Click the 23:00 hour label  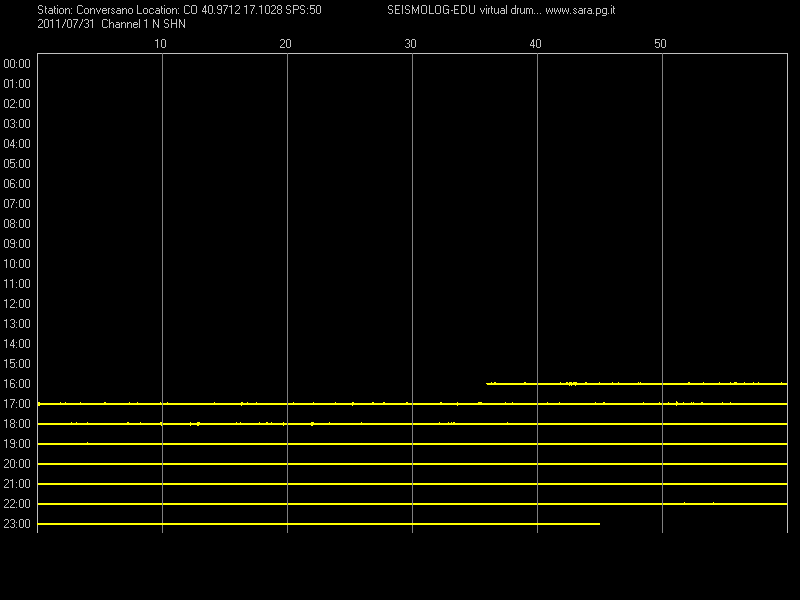tap(17, 524)
